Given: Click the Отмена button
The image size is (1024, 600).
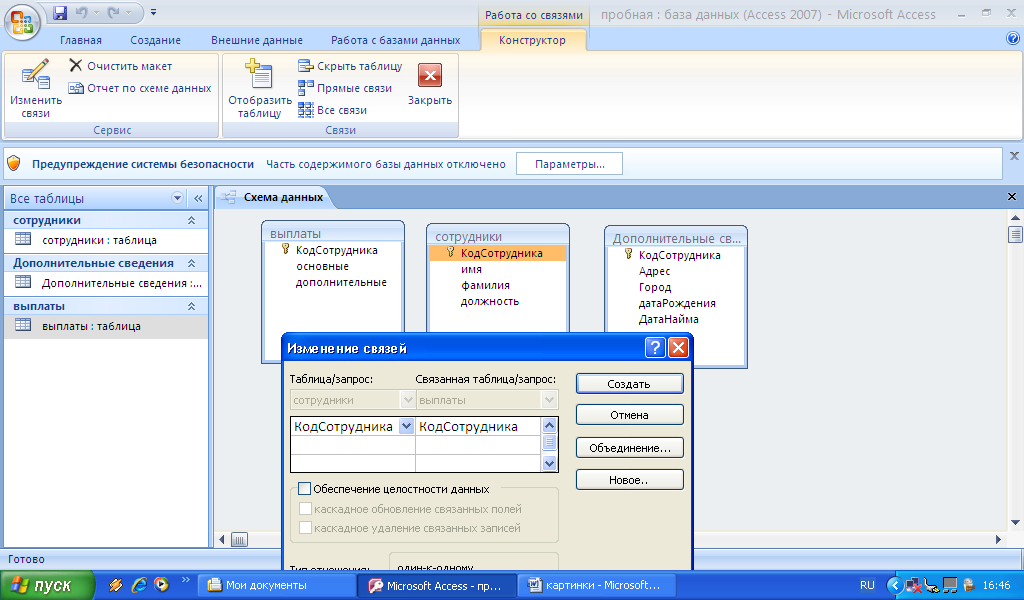Looking at the screenshot, I should coord(630,415).
